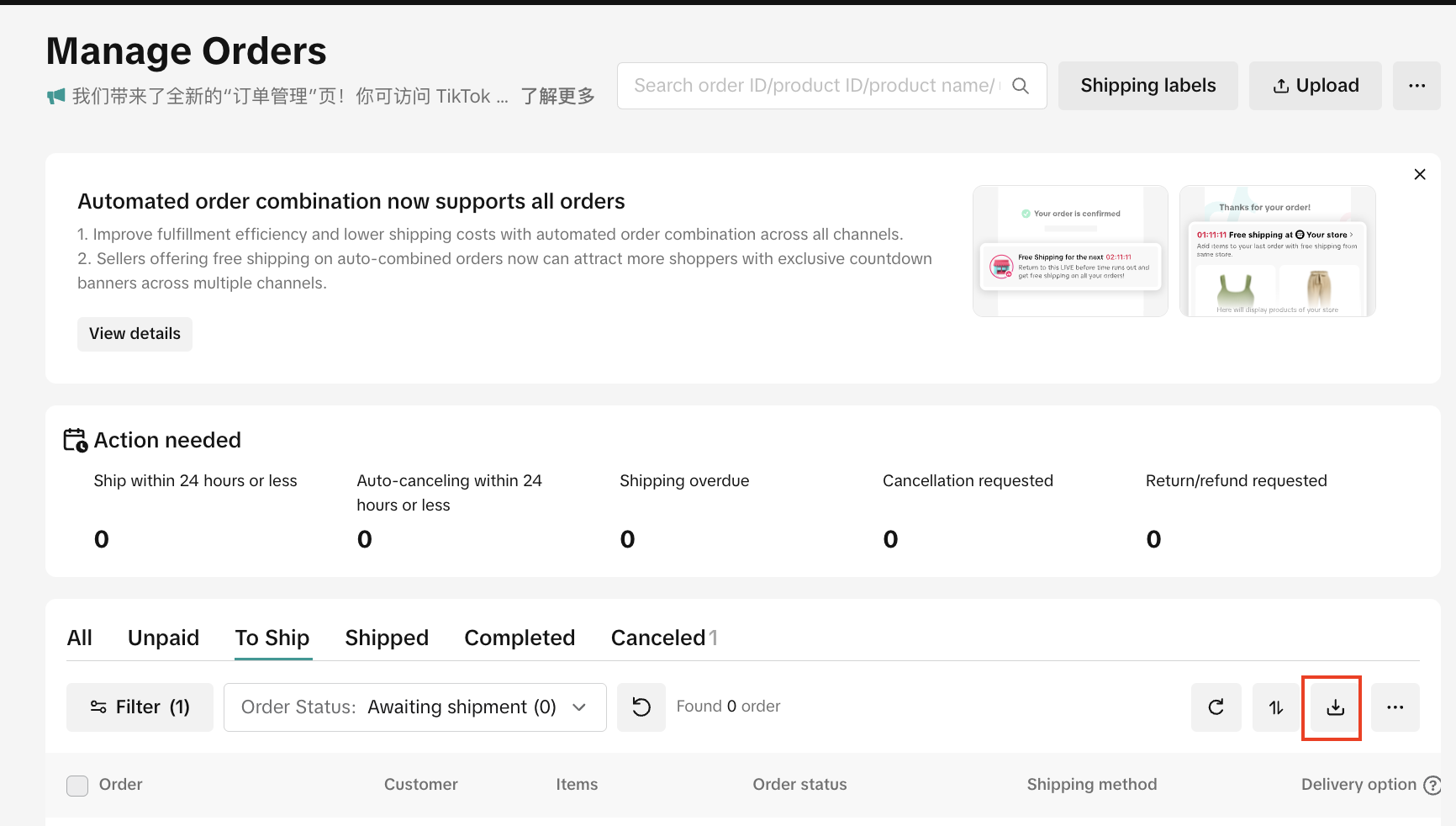
Task: Open the Filter (1) panel
Action: [140, 707]
